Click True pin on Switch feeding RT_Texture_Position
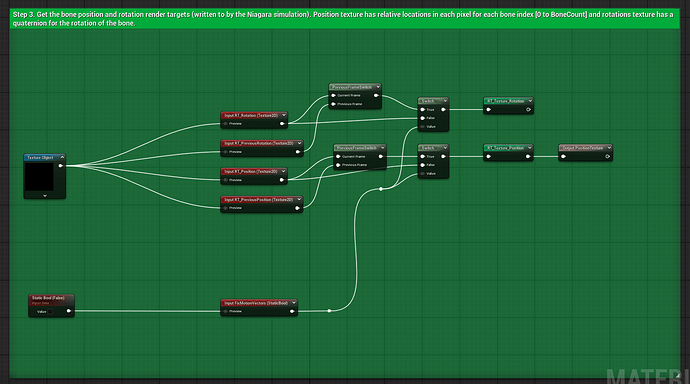 pyautogui.click(x=423, y=157)
